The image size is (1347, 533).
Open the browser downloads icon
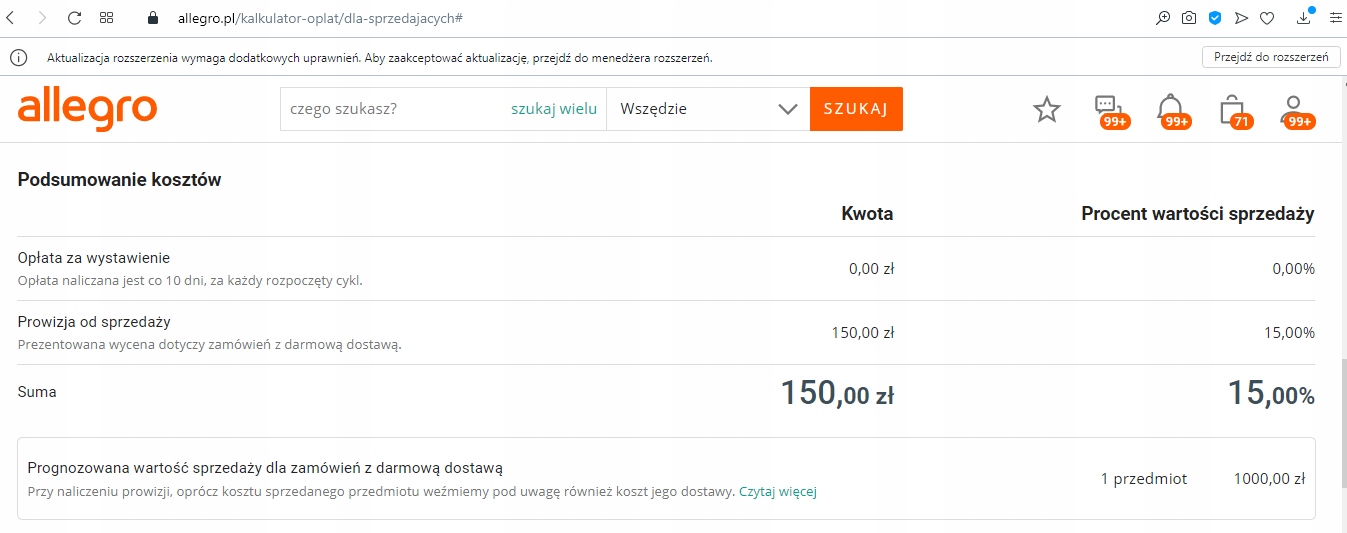coord(1305,17)
